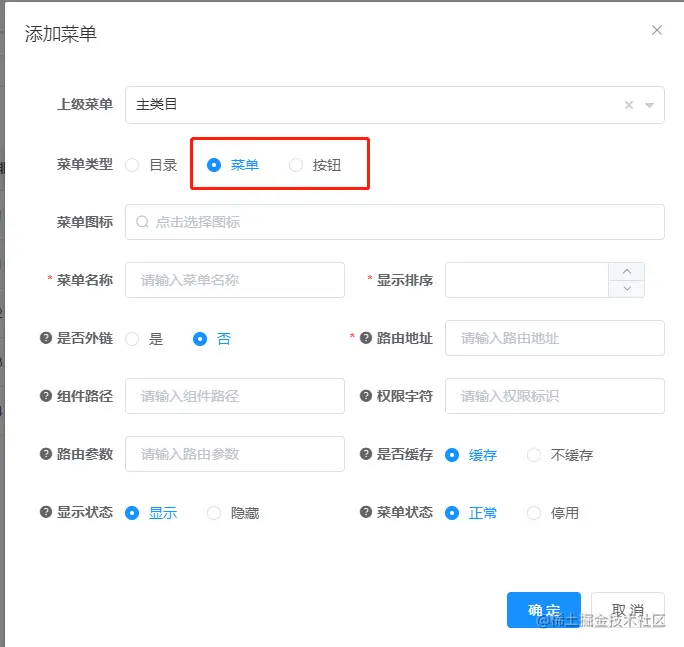Click the 显示排序 field label

(x=404, y=280)
